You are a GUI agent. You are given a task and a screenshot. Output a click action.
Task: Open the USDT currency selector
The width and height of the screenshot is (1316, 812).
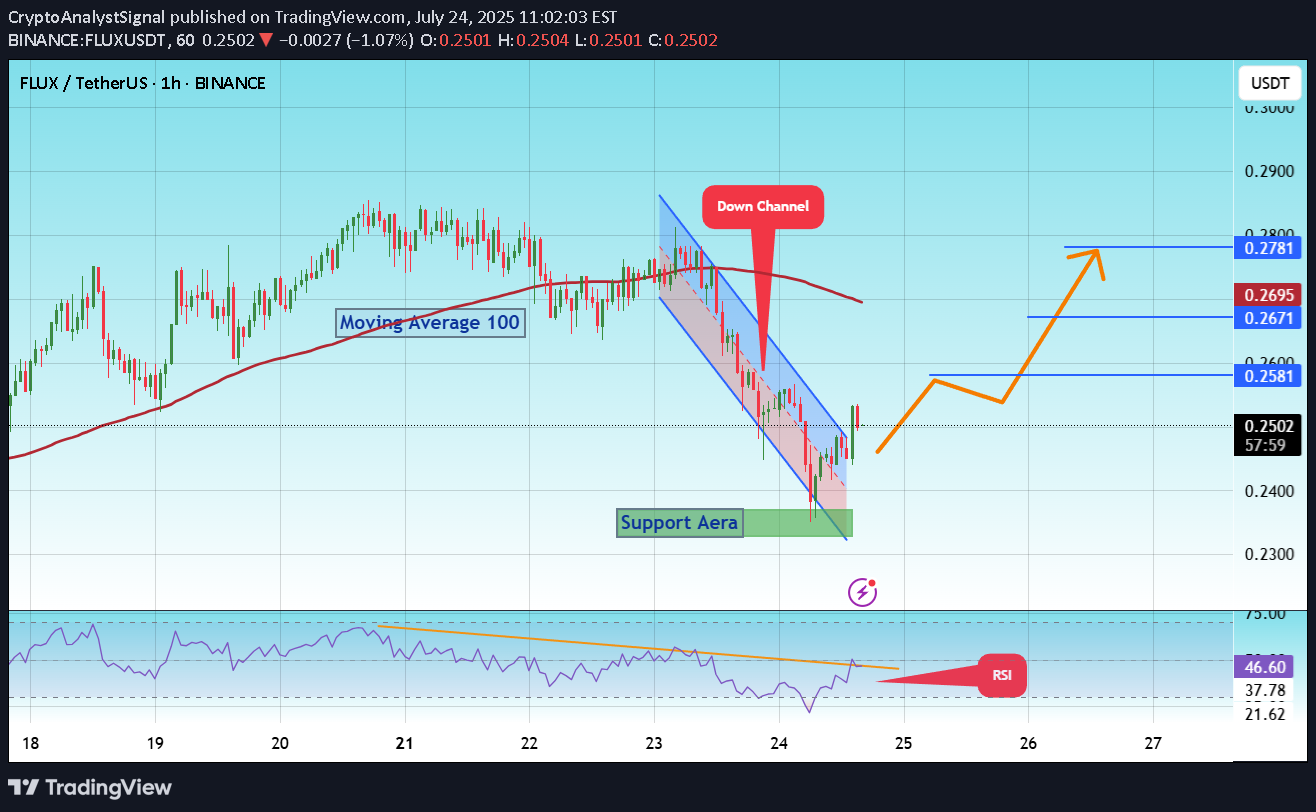coord(1270,83)
